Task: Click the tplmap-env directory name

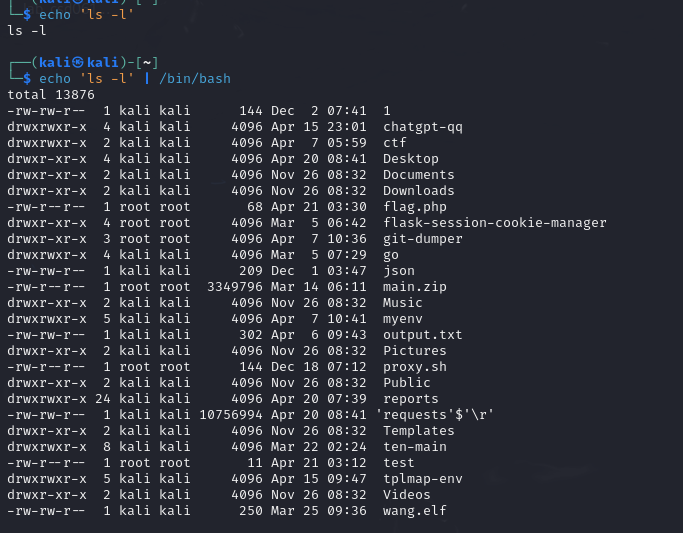Action: coord(422,479)
